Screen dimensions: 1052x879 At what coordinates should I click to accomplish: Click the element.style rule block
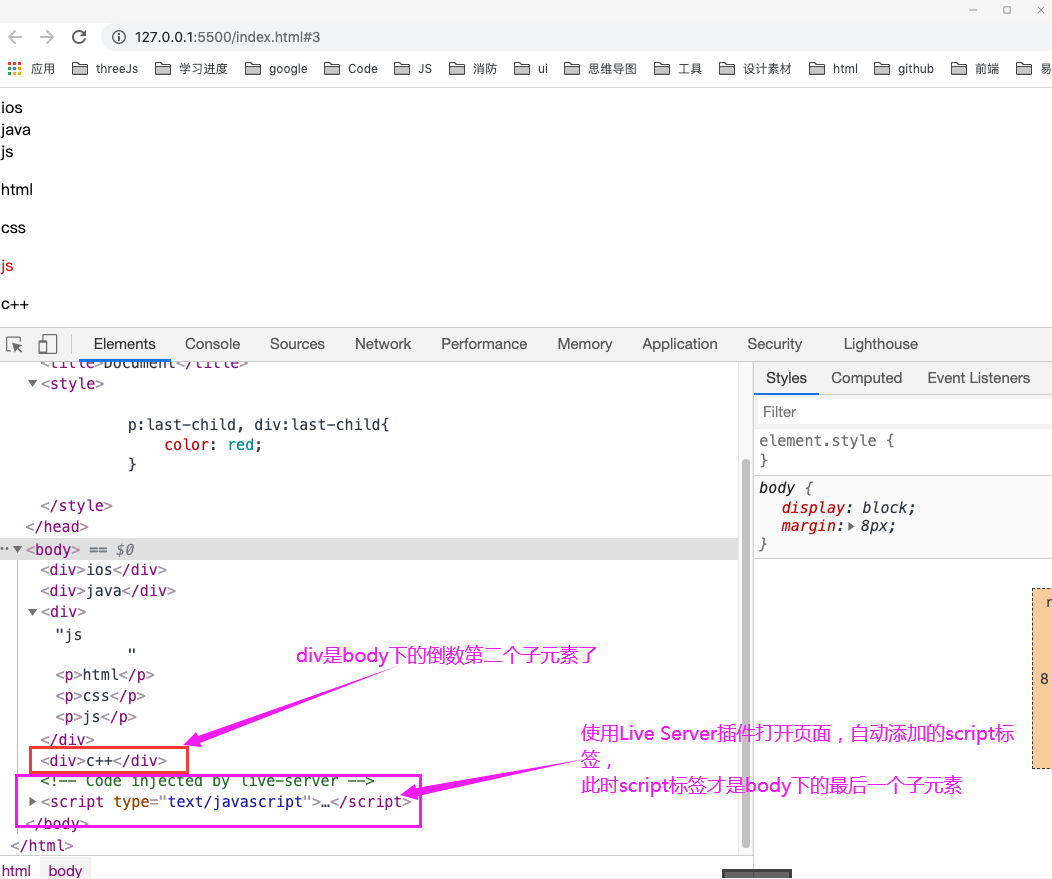[904, 450]
